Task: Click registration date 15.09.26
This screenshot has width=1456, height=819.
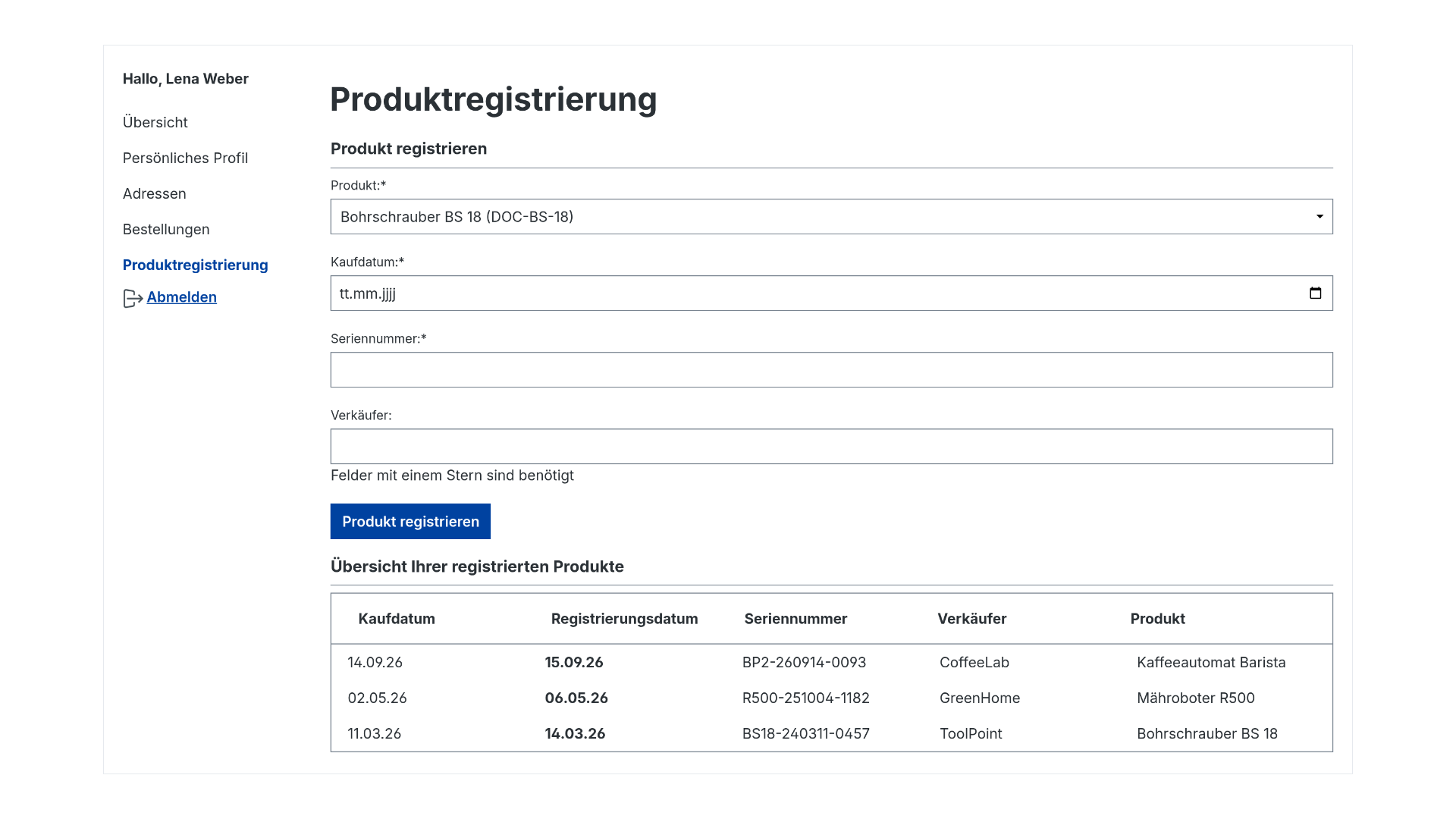Action: pyautogui.click(x=573, y=662)
